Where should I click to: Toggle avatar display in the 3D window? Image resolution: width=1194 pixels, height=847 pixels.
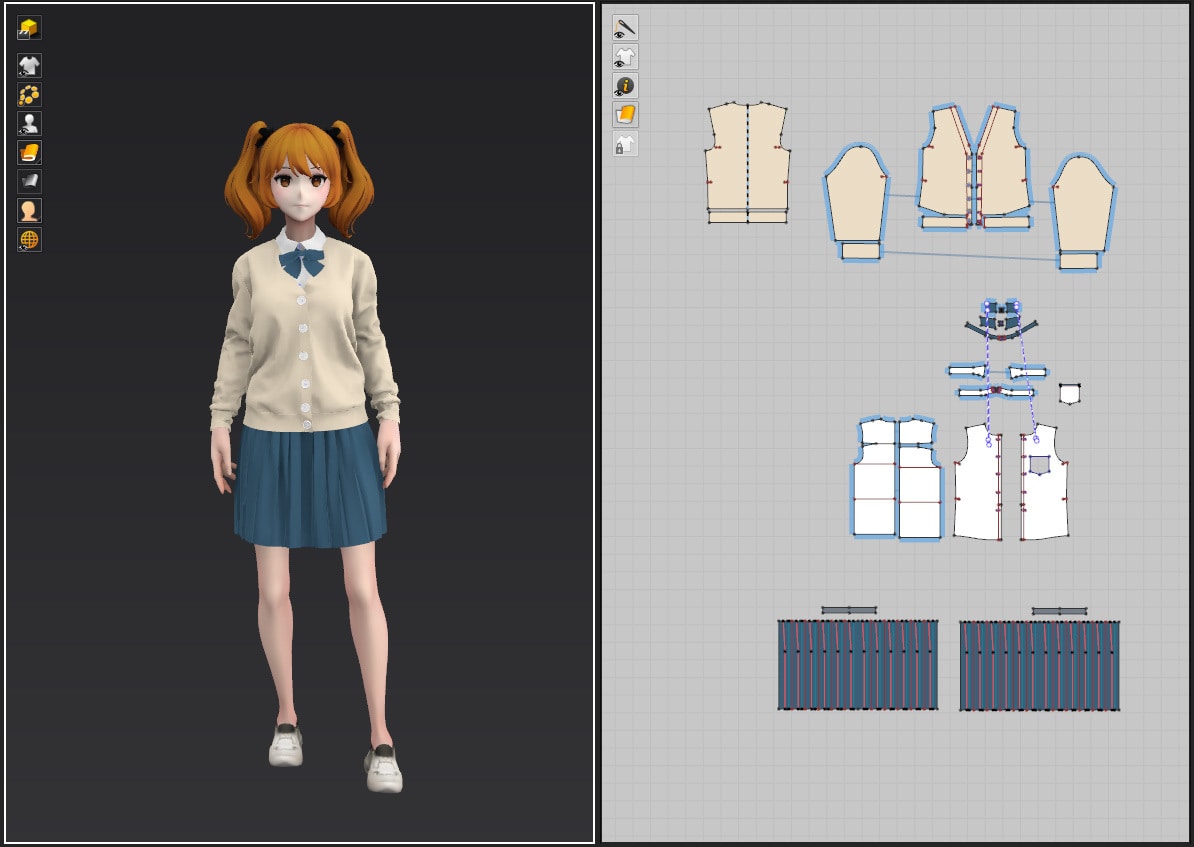[x=29, y=123]
